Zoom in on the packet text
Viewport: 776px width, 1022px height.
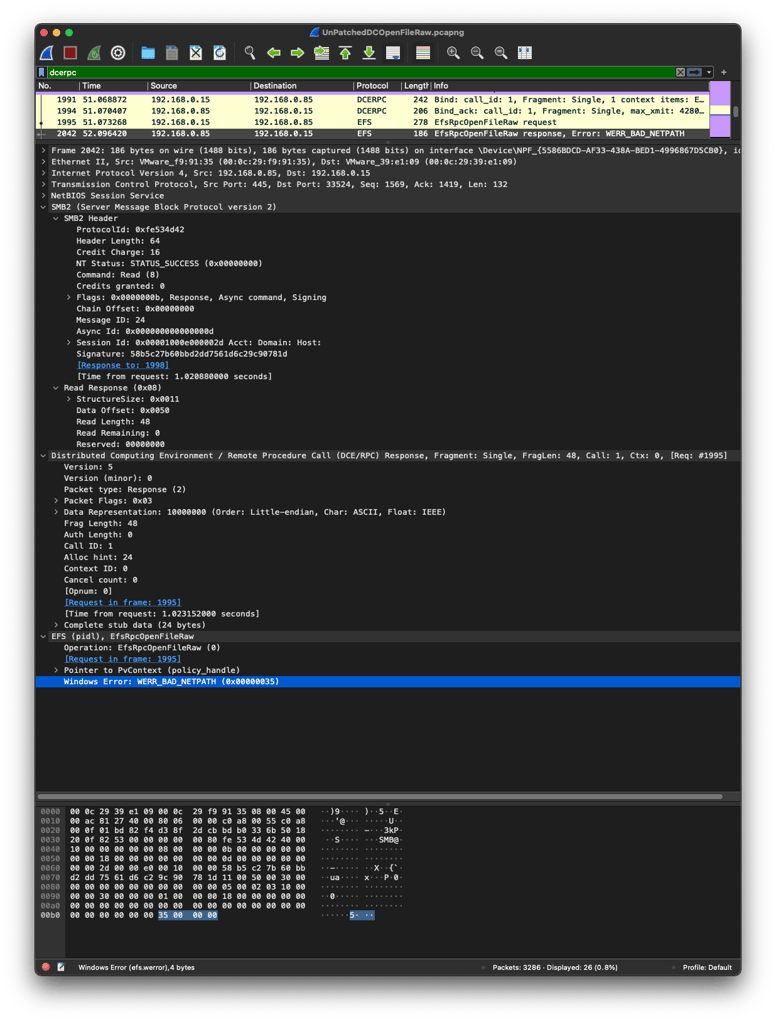pos(453,53)
